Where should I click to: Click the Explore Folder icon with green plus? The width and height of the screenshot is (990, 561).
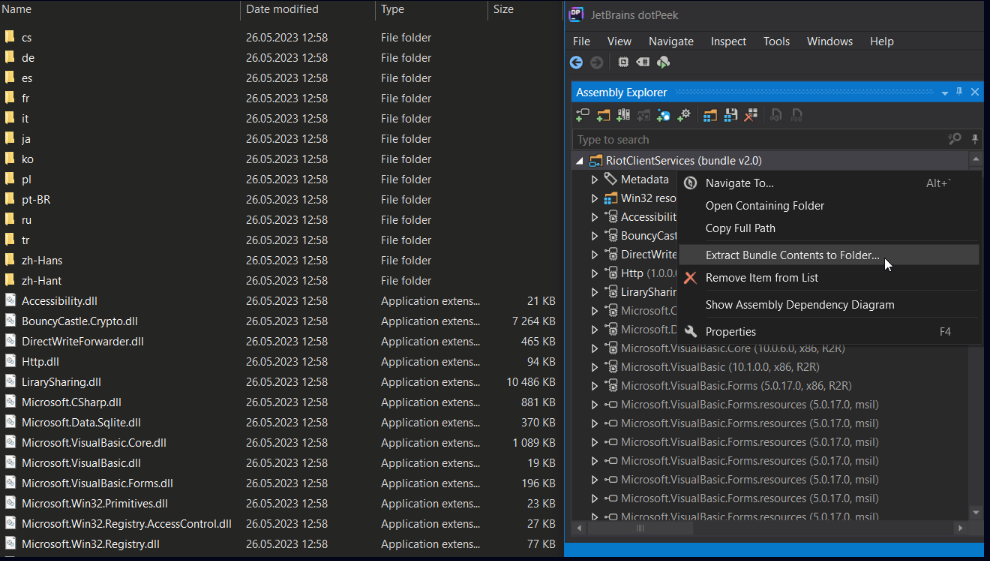[603, 115]
